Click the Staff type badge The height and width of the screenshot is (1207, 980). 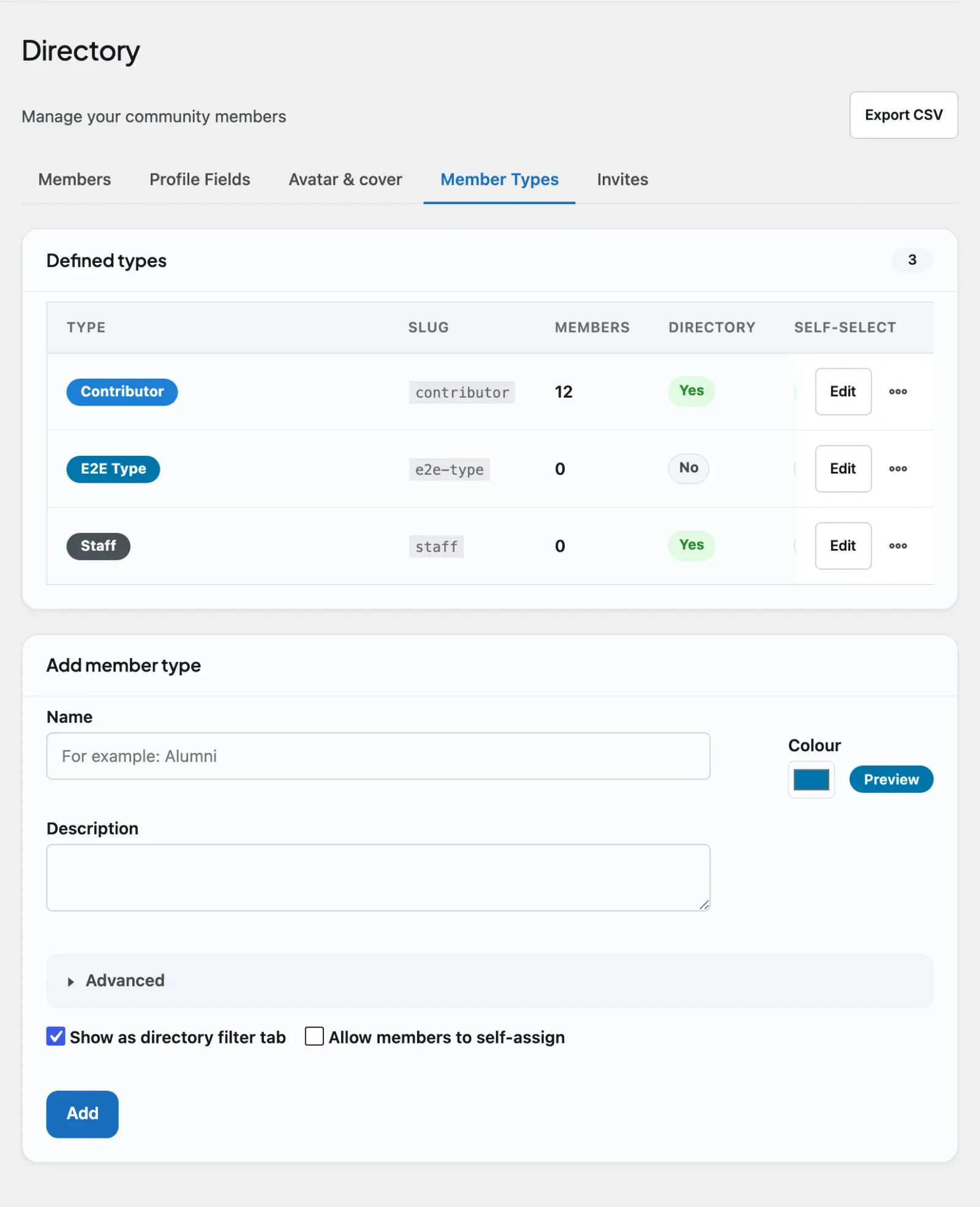[98, 547]
